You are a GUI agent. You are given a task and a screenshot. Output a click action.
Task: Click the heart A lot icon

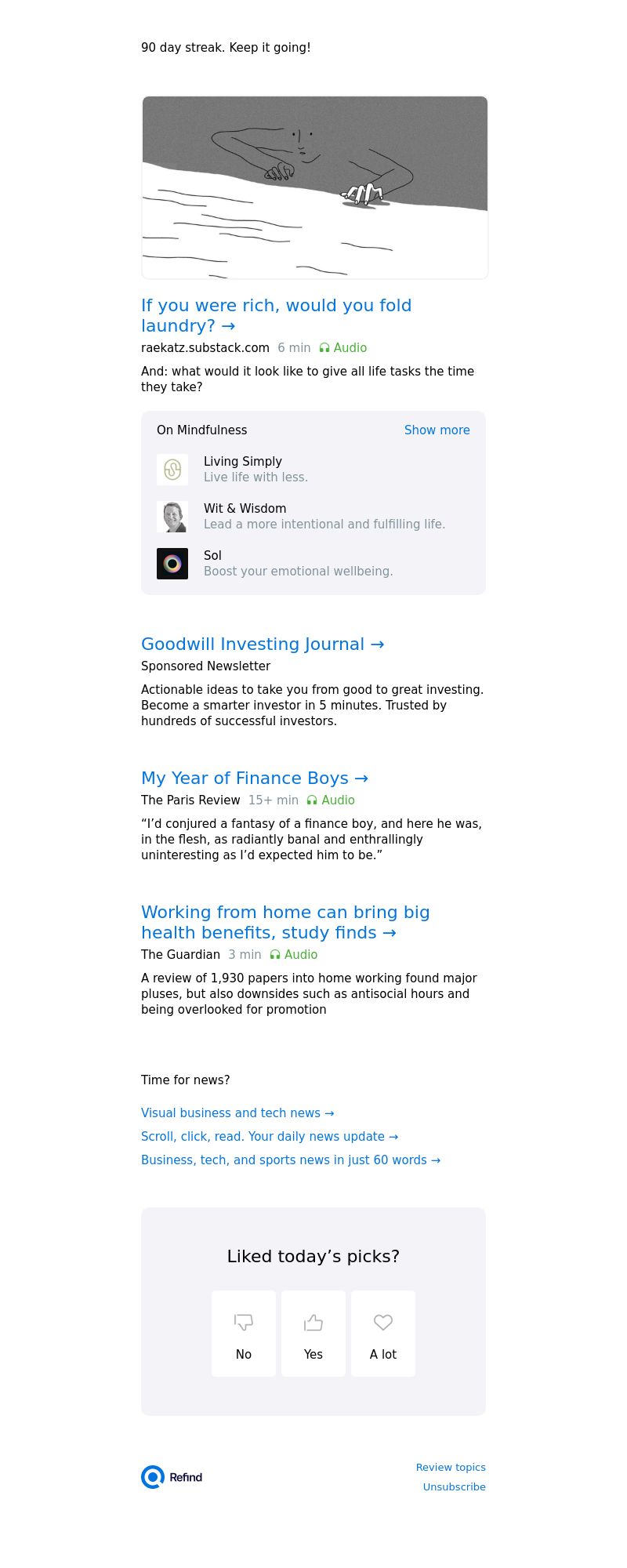(x=383, y=1323)
